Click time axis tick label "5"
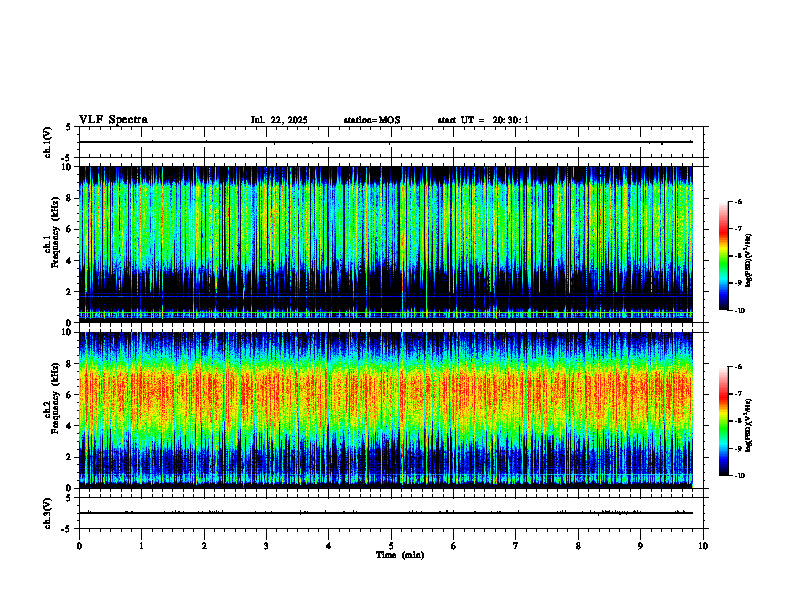The width and height of the screenshot is (792, 612). click(x=391, y=546)
